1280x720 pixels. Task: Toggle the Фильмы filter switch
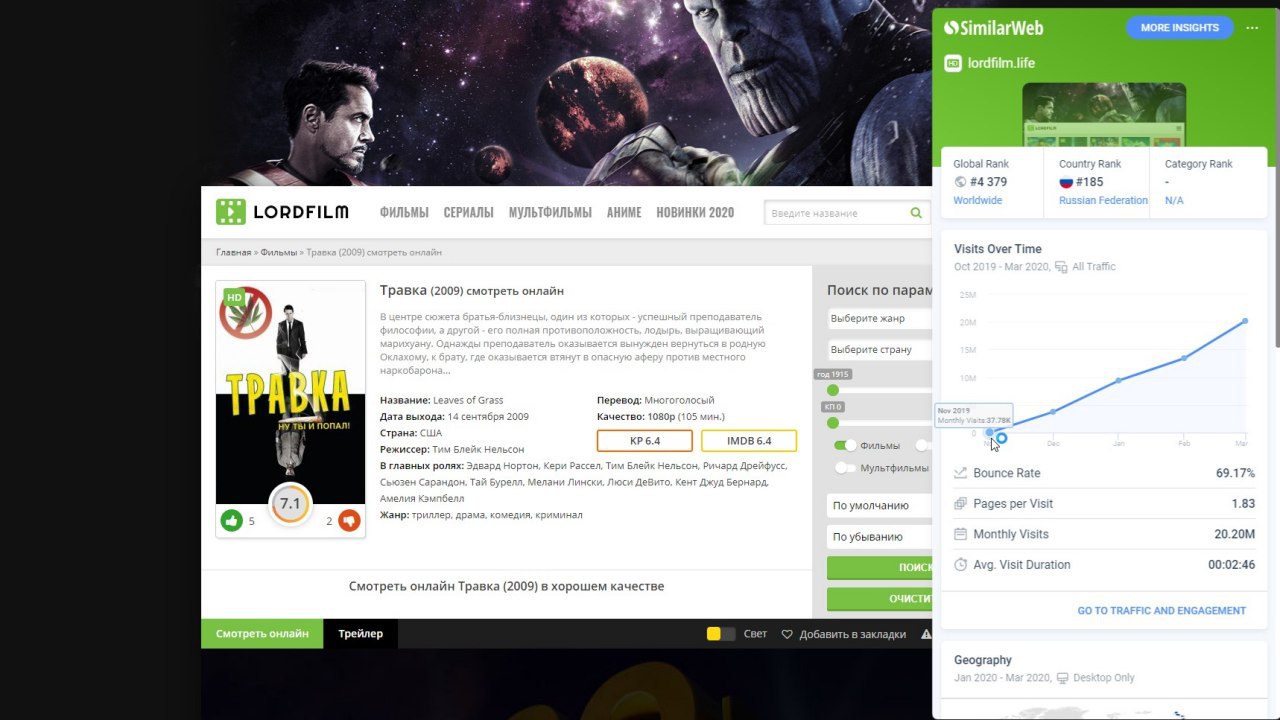point(846,446)
